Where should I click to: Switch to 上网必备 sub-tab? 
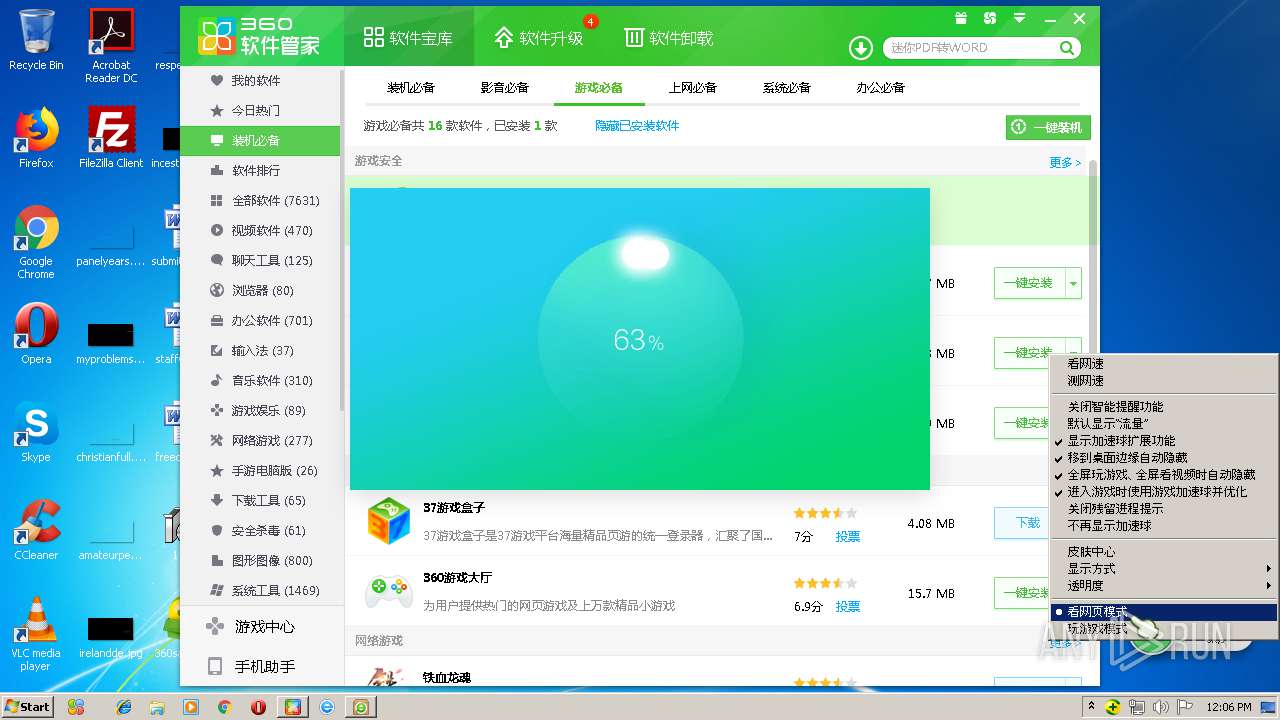(693, 88)
